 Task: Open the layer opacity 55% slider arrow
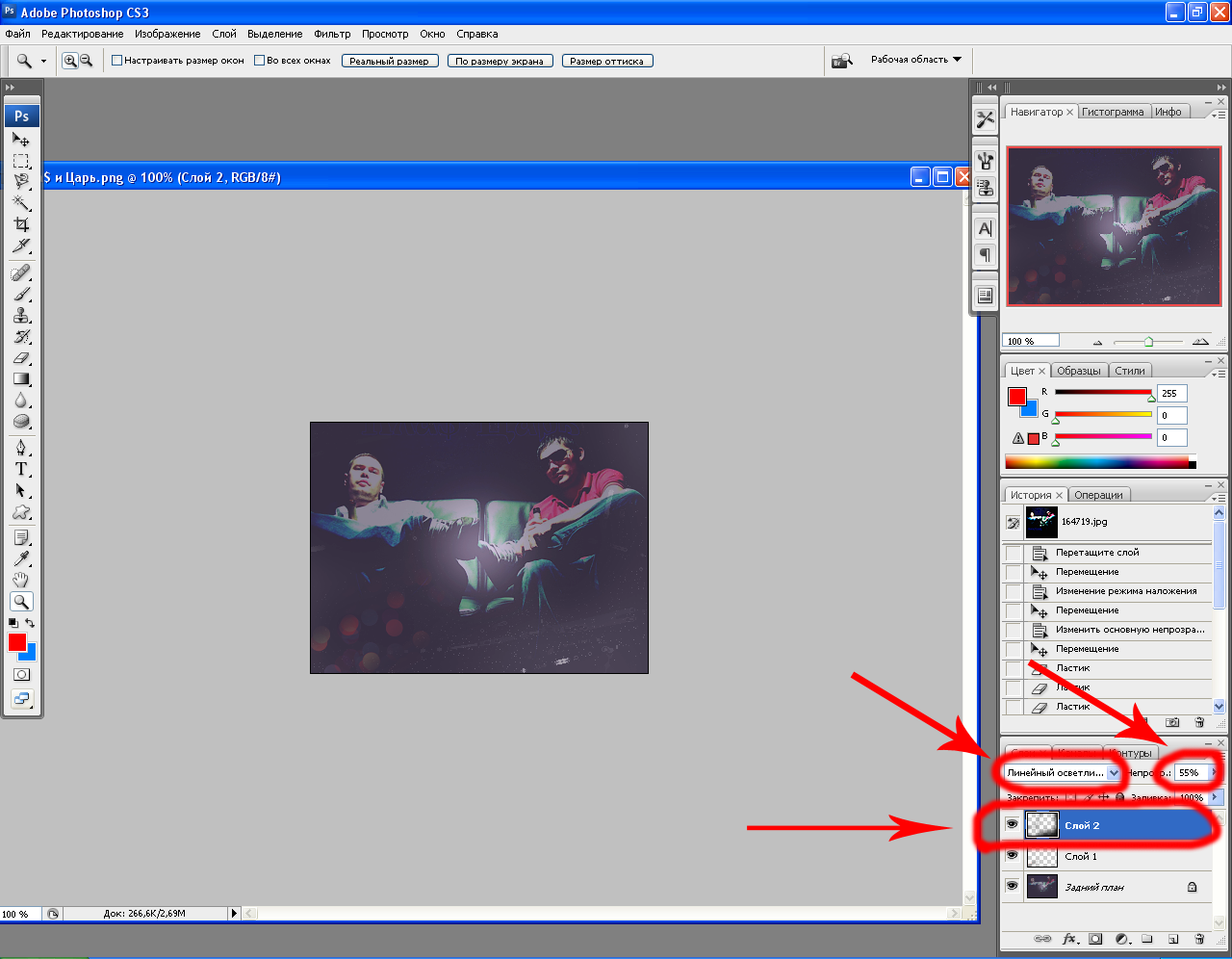(1215, 773)
